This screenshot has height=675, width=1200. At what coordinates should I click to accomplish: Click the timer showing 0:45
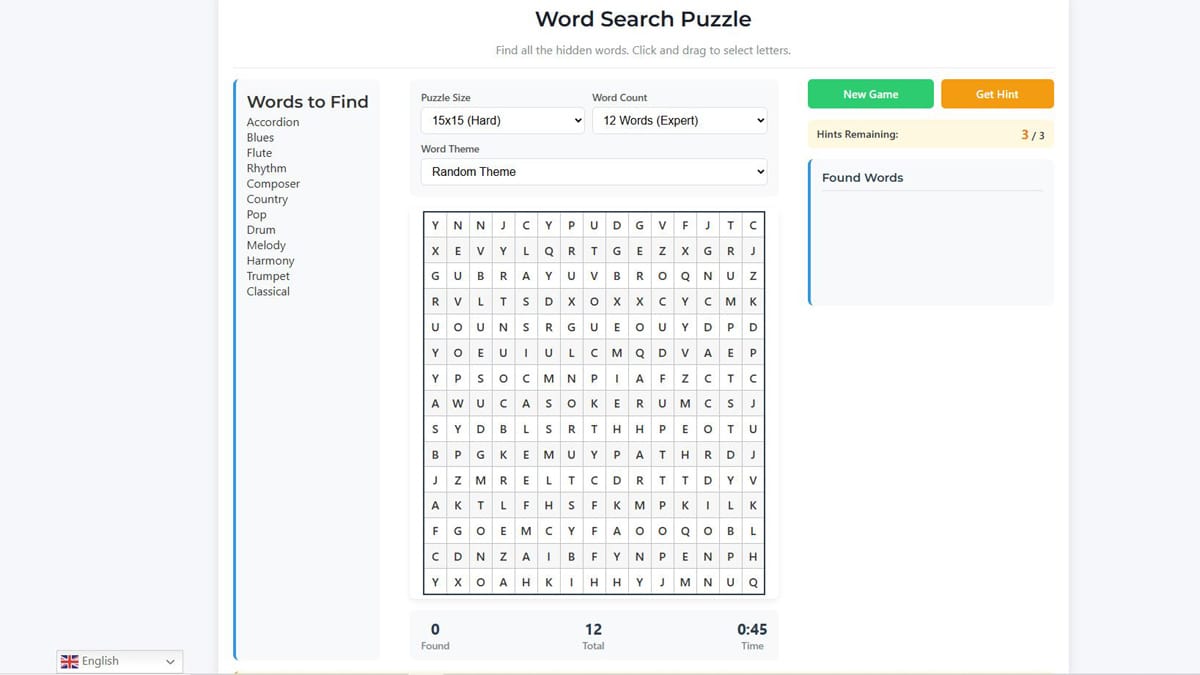tap(752, 630)
